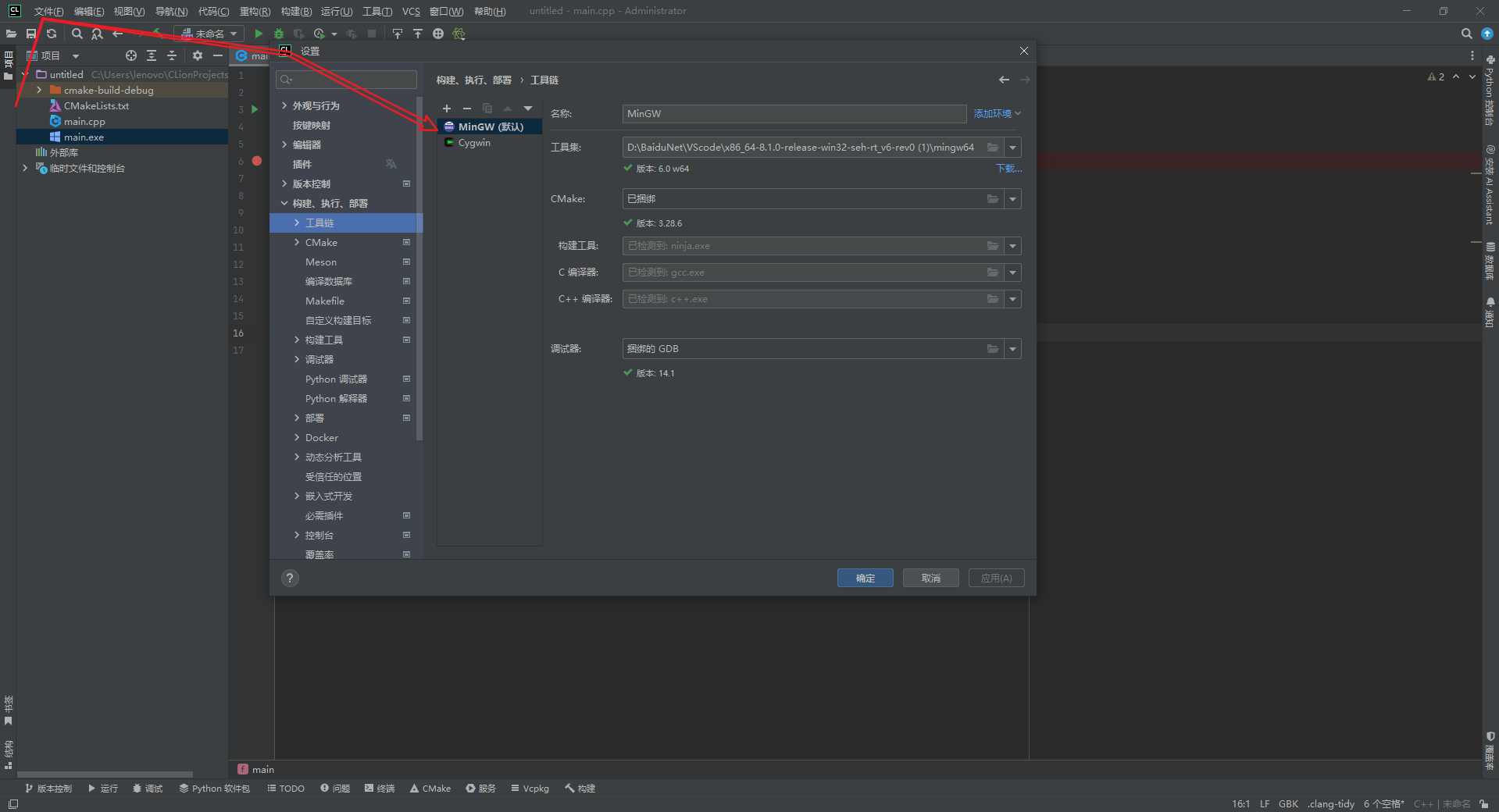Click the 应用(A) apply button
The image size is (1499, 812).
pos(996,578)
